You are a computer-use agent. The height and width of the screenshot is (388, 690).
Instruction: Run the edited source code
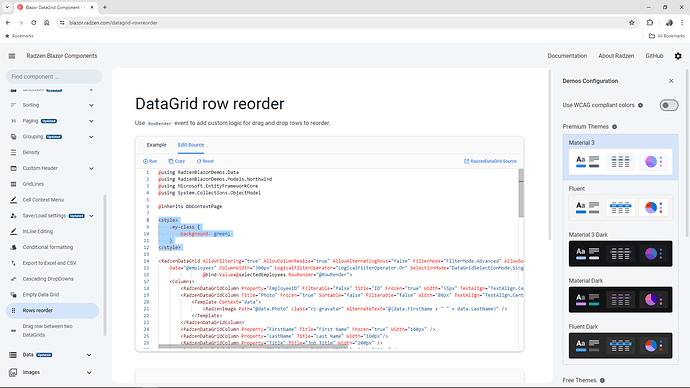pos(150,161)
